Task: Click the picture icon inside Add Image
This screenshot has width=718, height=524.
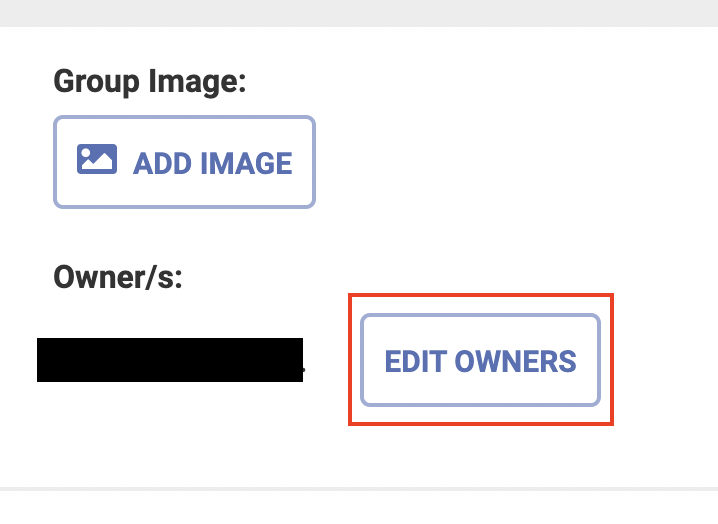Action: tap(97, 159)
